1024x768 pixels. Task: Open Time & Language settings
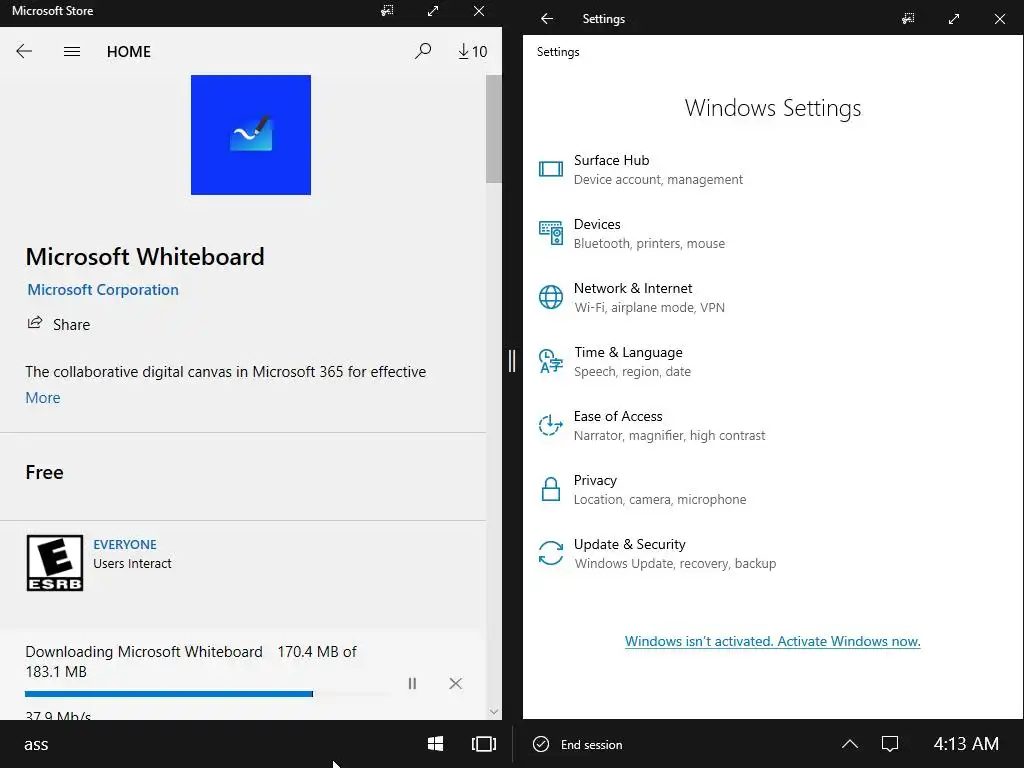615,361
